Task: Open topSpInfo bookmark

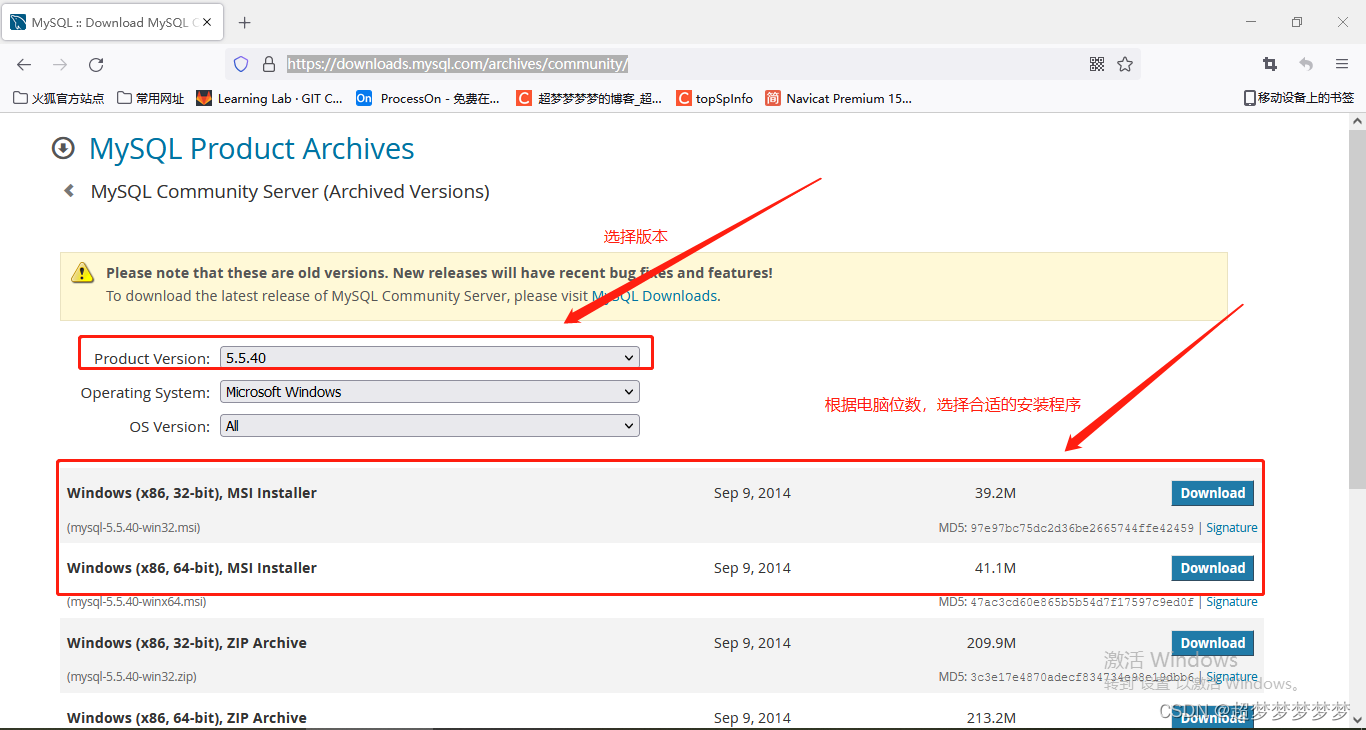Action: point(715,98)
